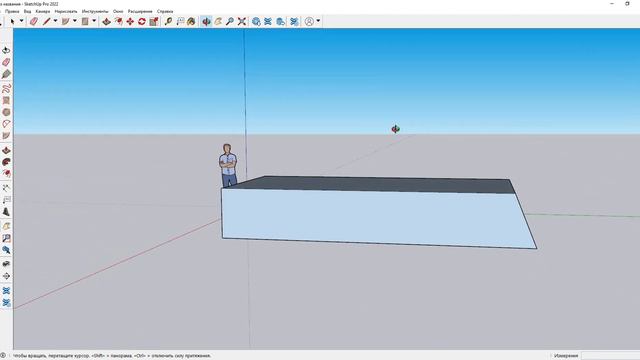Pick the Line pencil tool in top toolbar

coord(46,21)
